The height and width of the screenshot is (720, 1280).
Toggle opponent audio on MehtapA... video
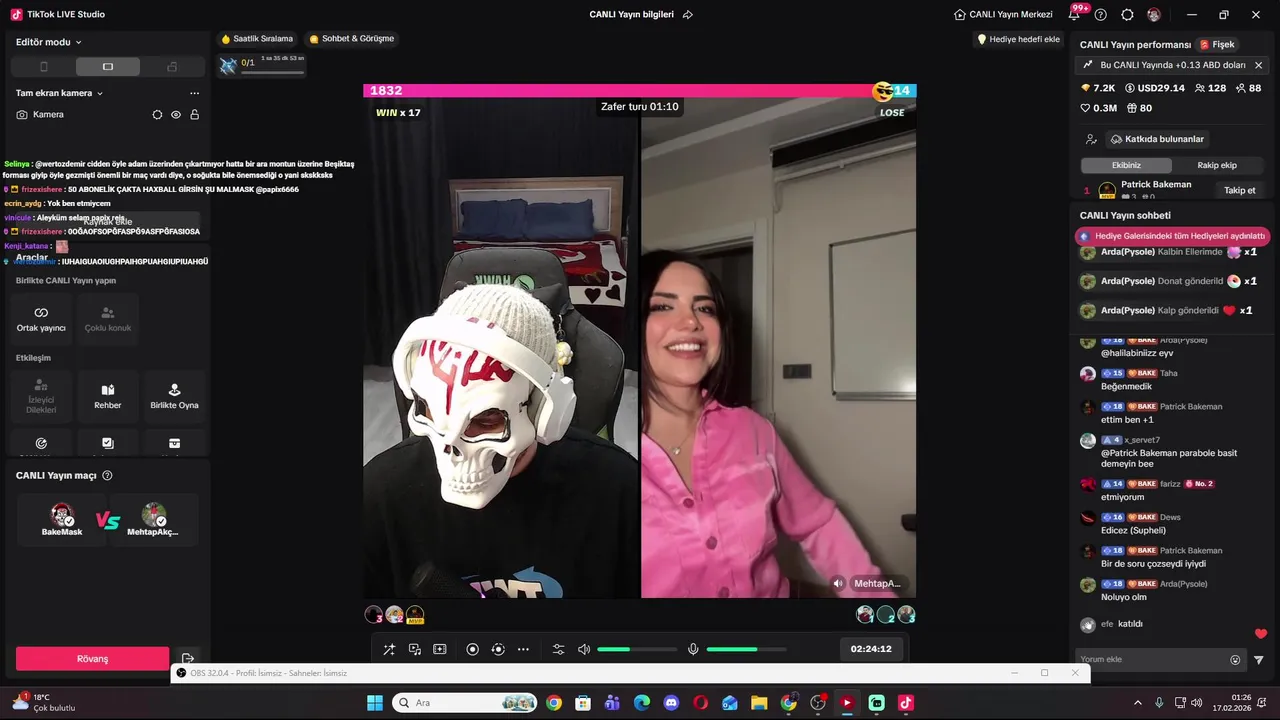(x=838, y=583)
